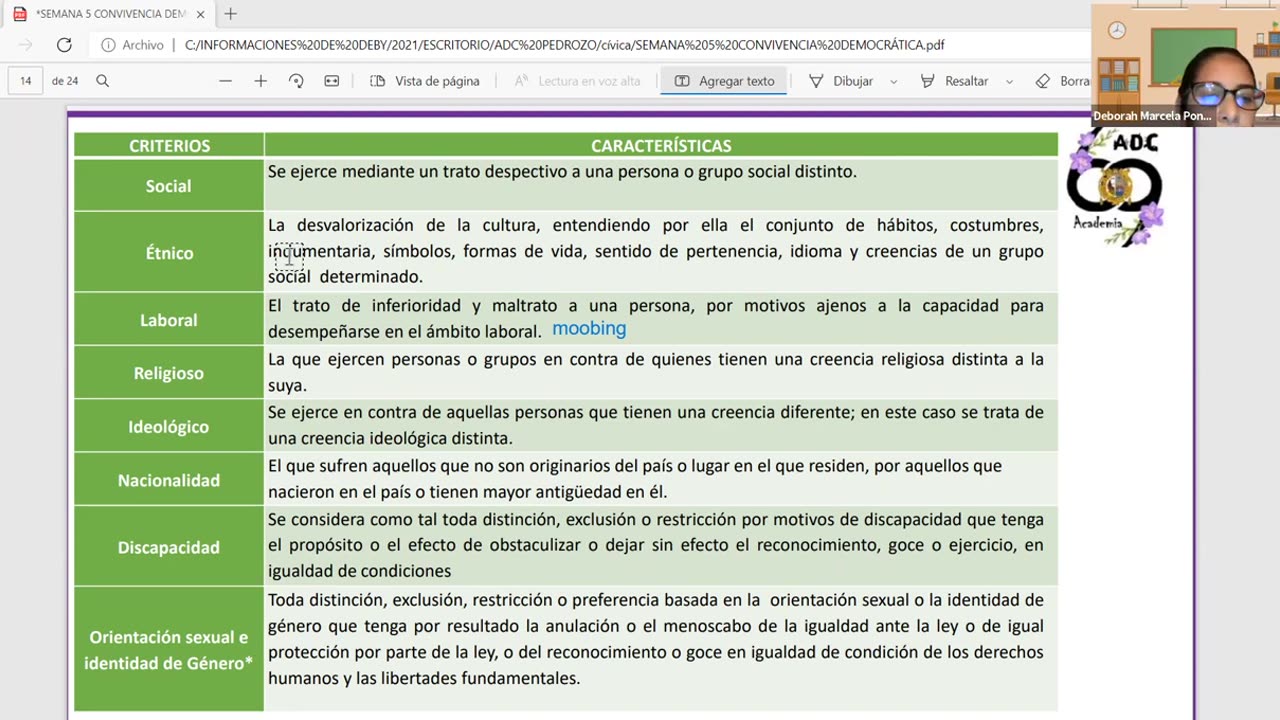The width and height of the screenshot is (1280, 720).
Task: Click text 'La que ejercen personas o grupos'
Action: tap(401, 360)
